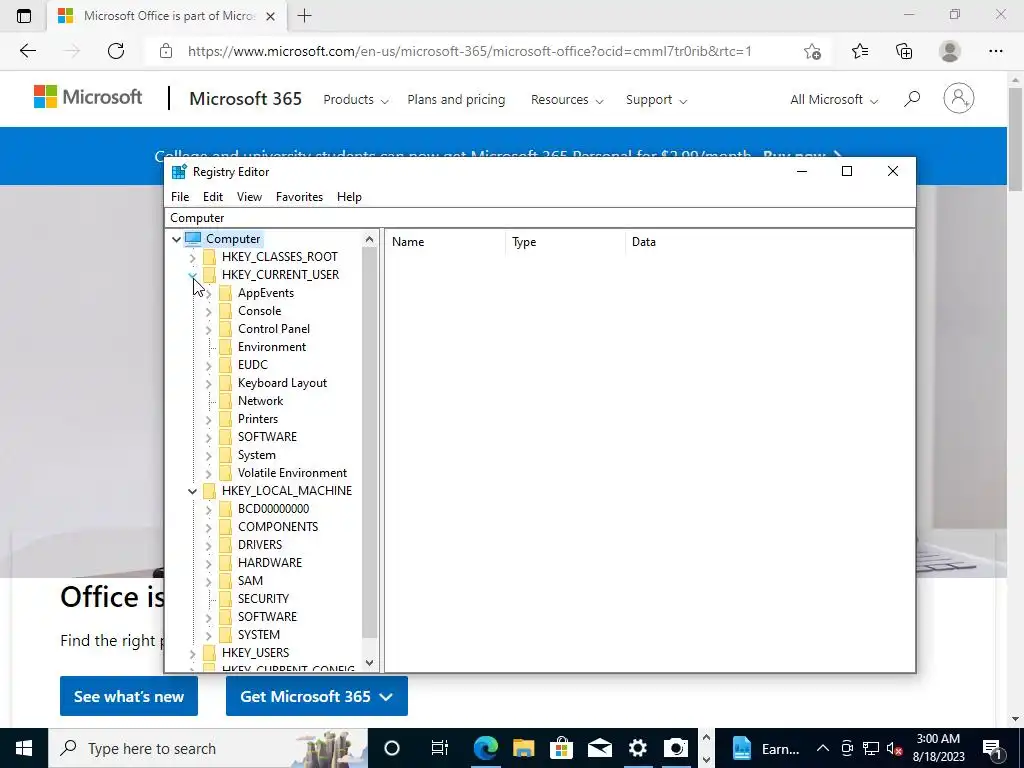Expand the Control Panel key

(x=208, y=329)
